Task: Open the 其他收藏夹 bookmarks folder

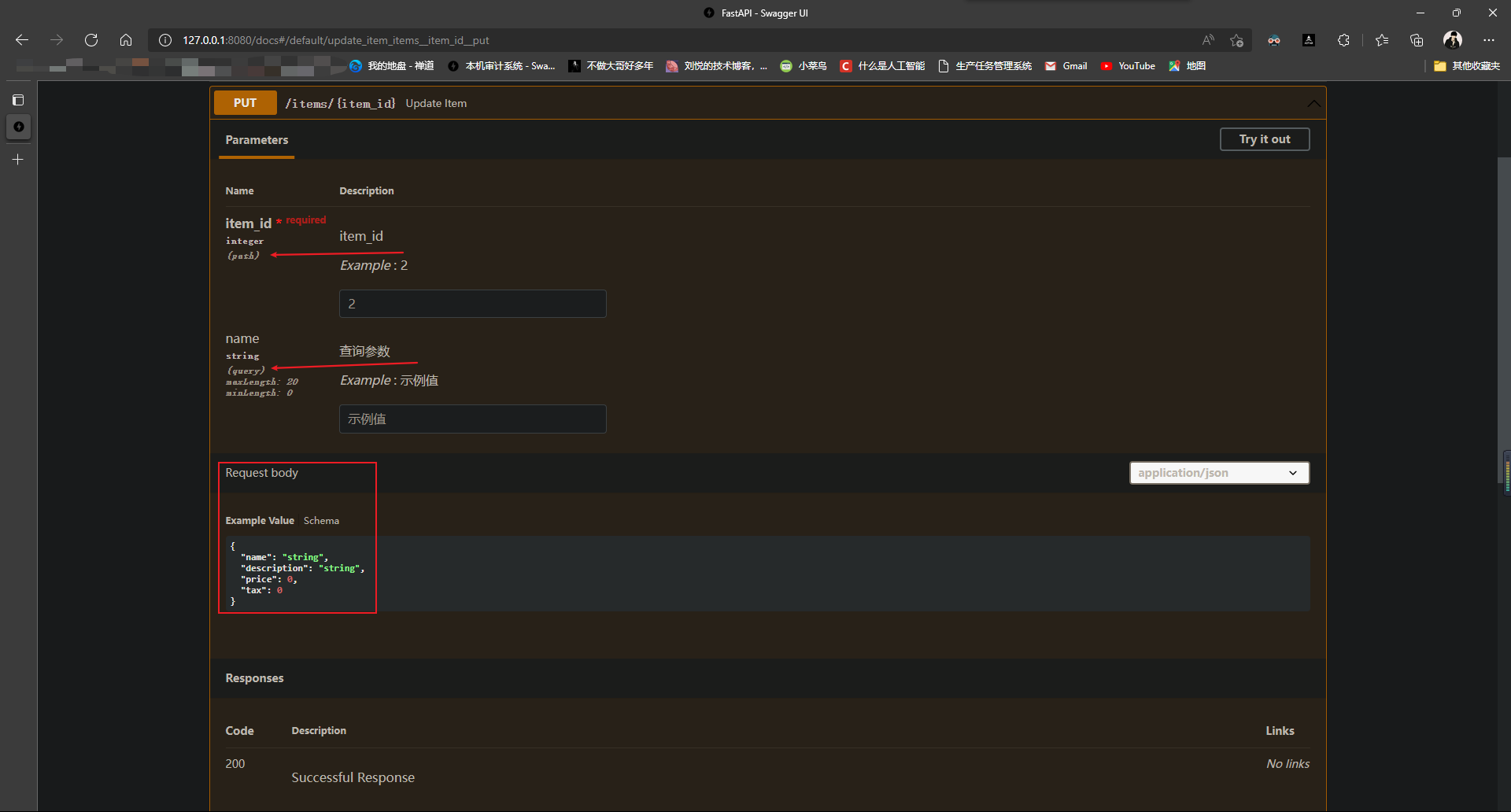Action: (1467, 66)
